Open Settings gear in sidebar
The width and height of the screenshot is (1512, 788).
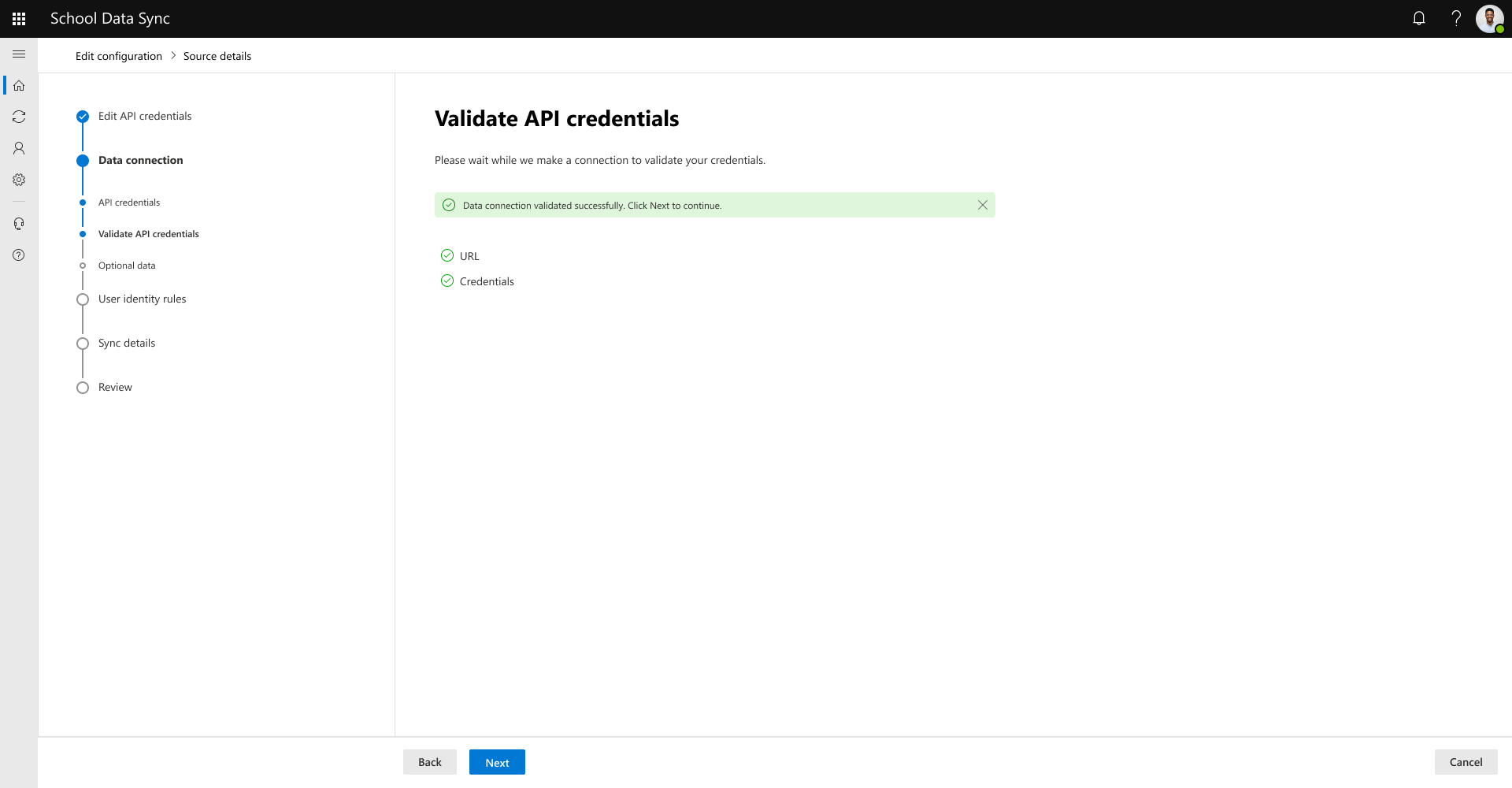coord(19,180)
